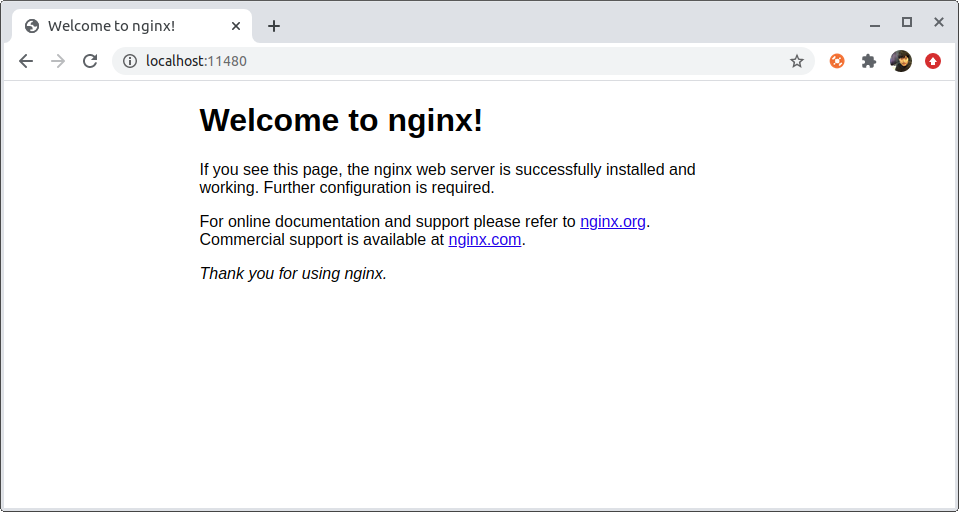Open the nginx.org link
The width and height of the screenshot is (959, 512).
coord(613,221)
